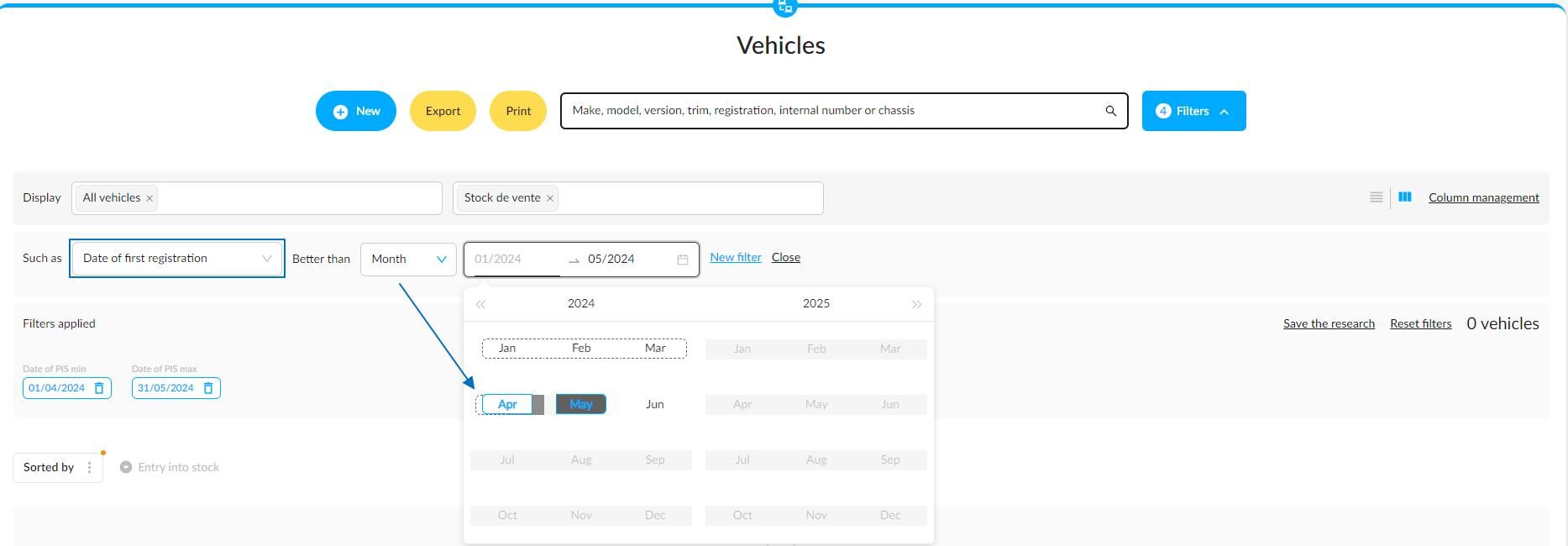Remove the All vehicles tag
Viewport: 1568px width, 546px height.
pyautogui.click(x=149, y=198)
